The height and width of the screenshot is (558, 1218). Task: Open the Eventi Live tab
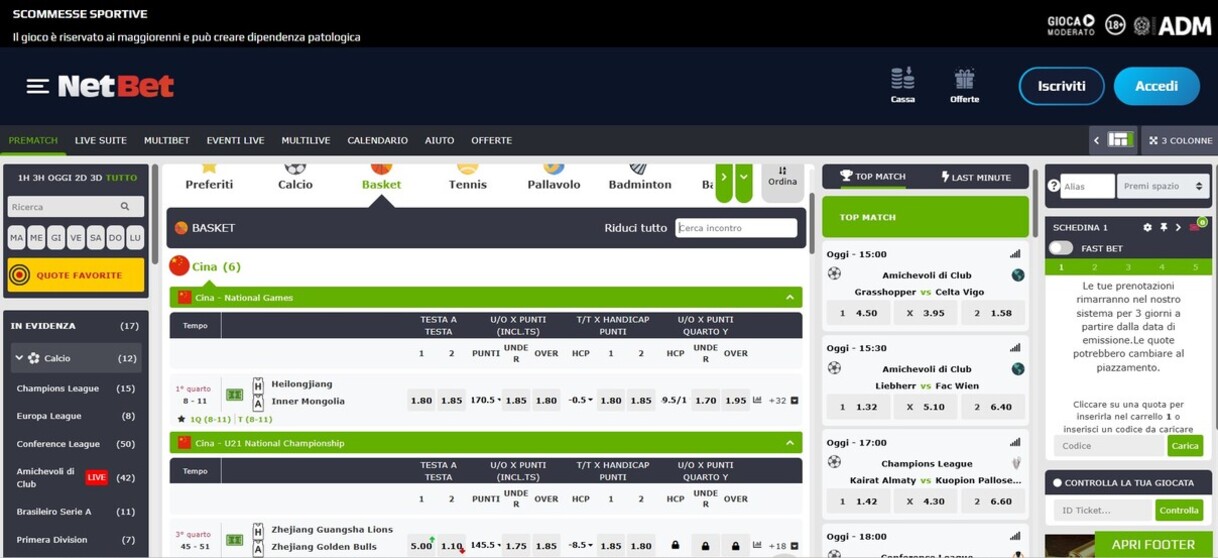(x=235, y=140)
